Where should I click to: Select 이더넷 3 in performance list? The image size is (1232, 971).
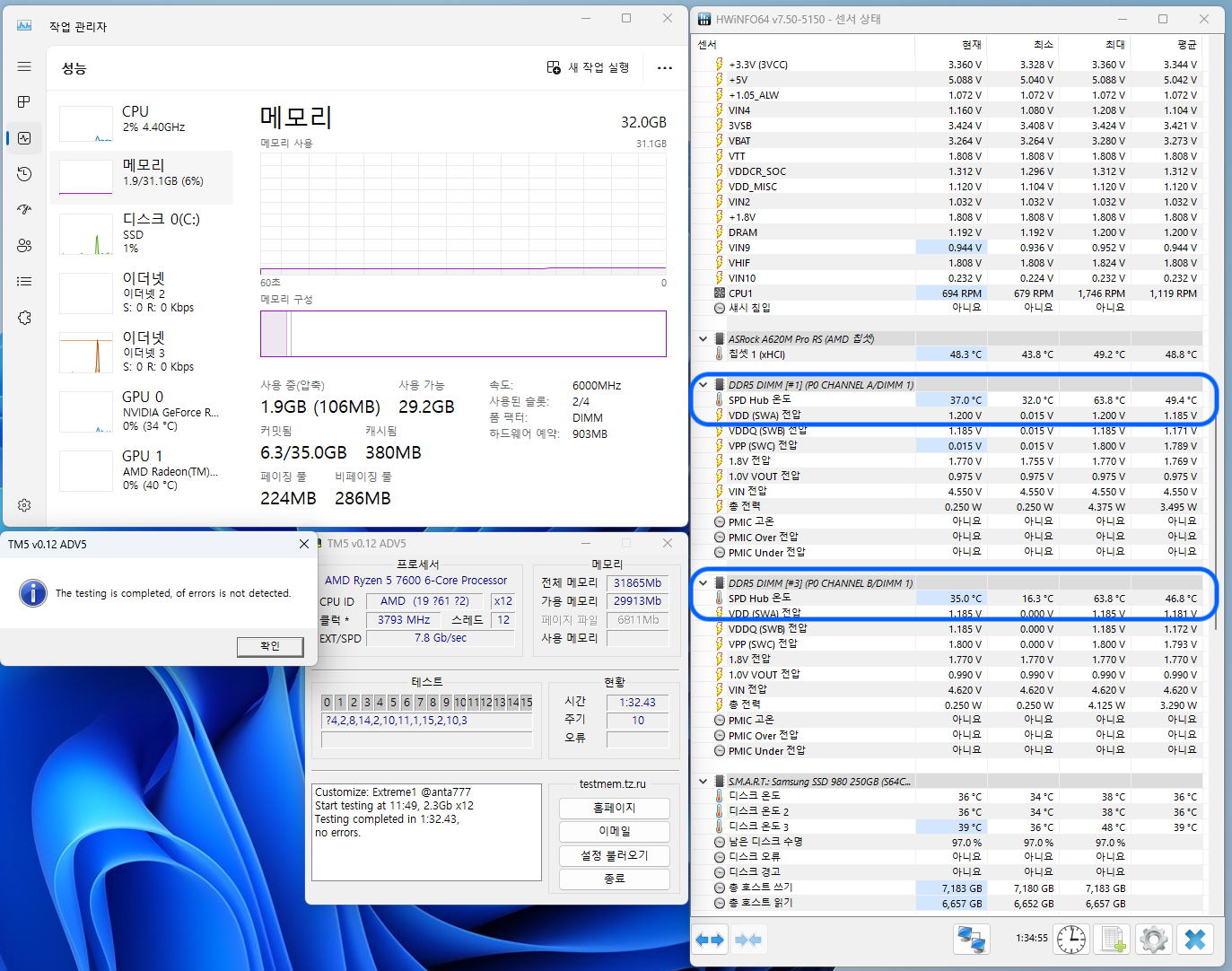[x=142, y=352]
